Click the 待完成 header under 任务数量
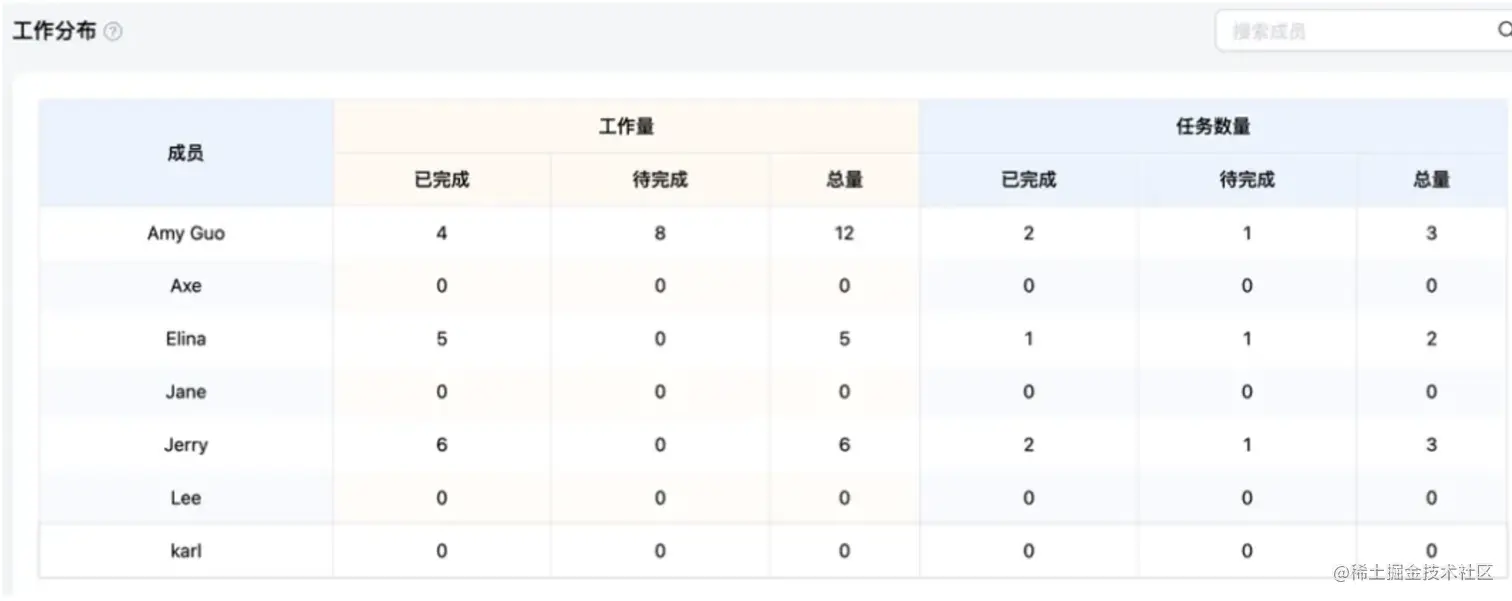The height and width of the screenshot is (601, 1512). [1246, 179]
